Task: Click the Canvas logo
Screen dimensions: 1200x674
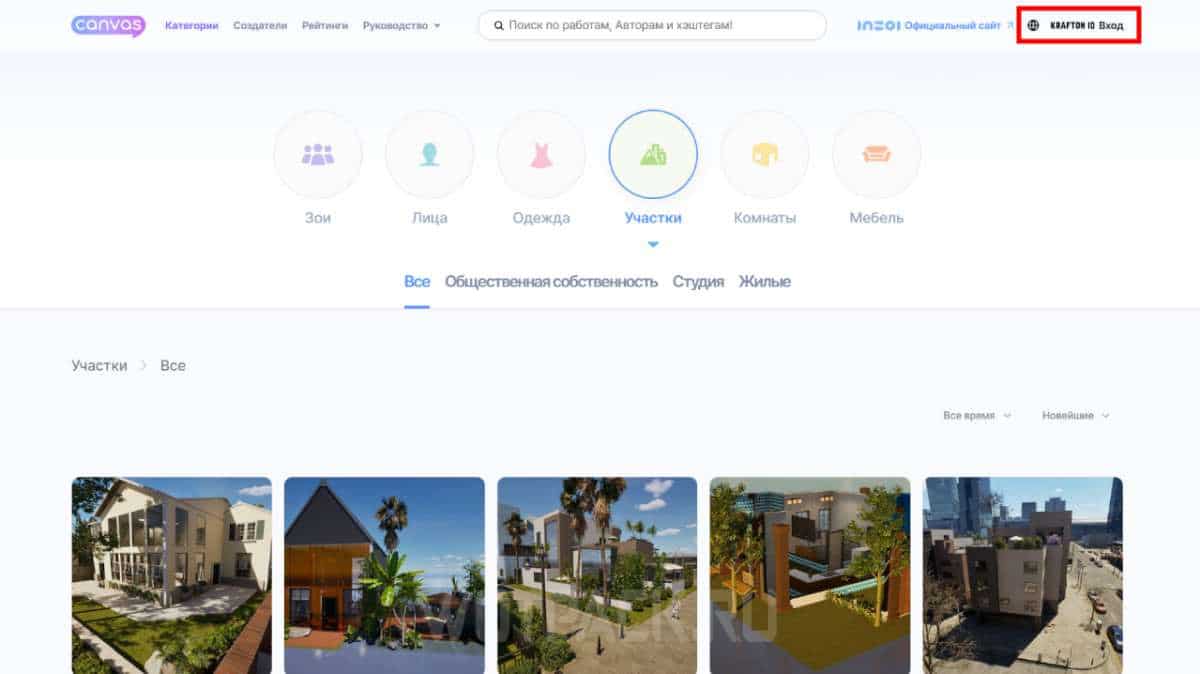Action: coord(108,26)
